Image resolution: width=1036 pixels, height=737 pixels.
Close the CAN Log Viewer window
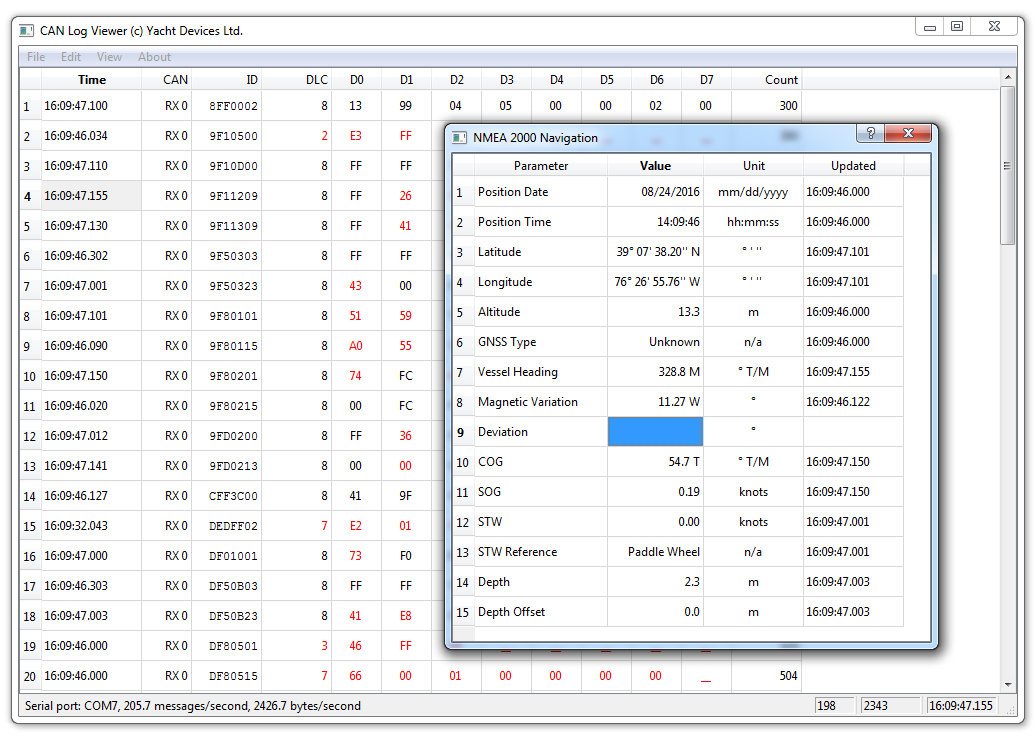pyautogui.click(x=994, y=26)
